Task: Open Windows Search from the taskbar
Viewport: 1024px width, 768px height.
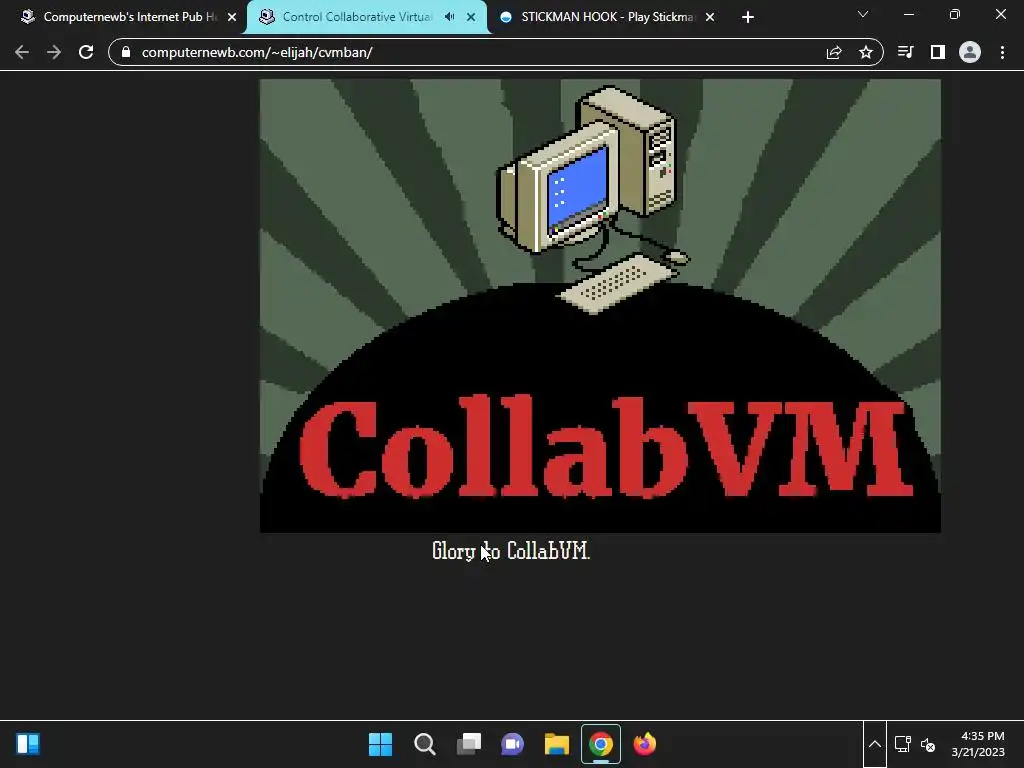Action: [424, 744]
